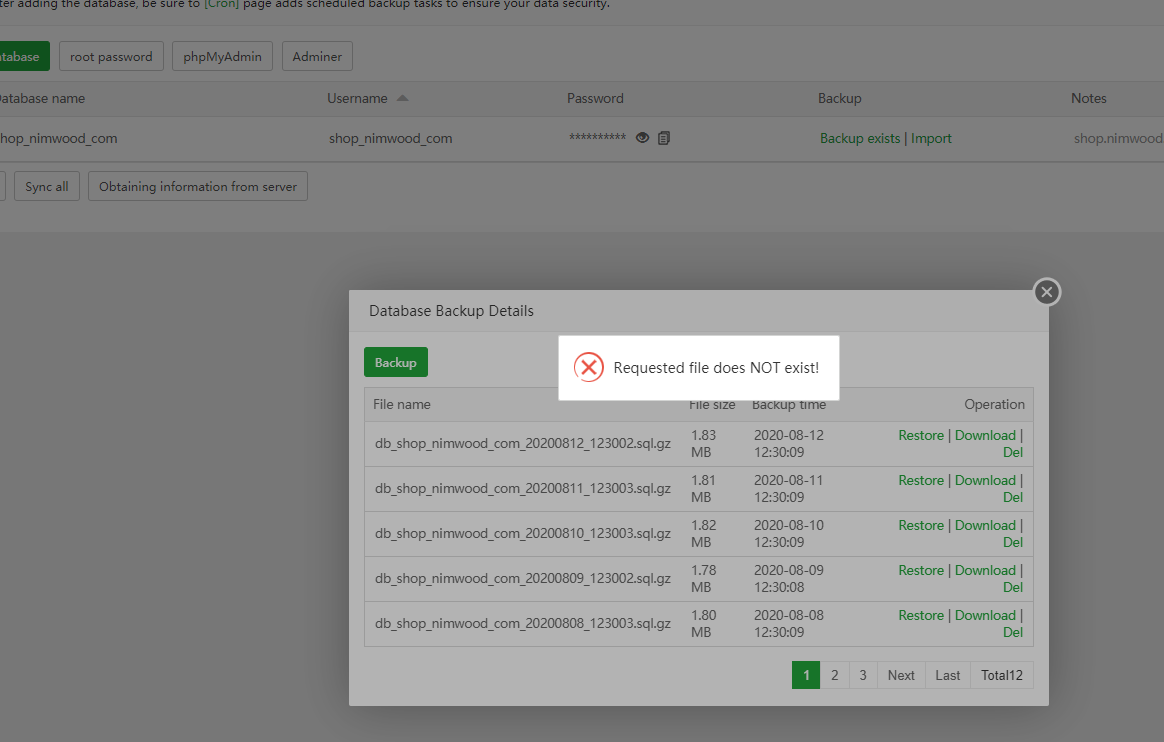Restore the 20200811 backup
Image resolution: width=1164 pixels, height=742 pixels.
(x=921, y=481)
